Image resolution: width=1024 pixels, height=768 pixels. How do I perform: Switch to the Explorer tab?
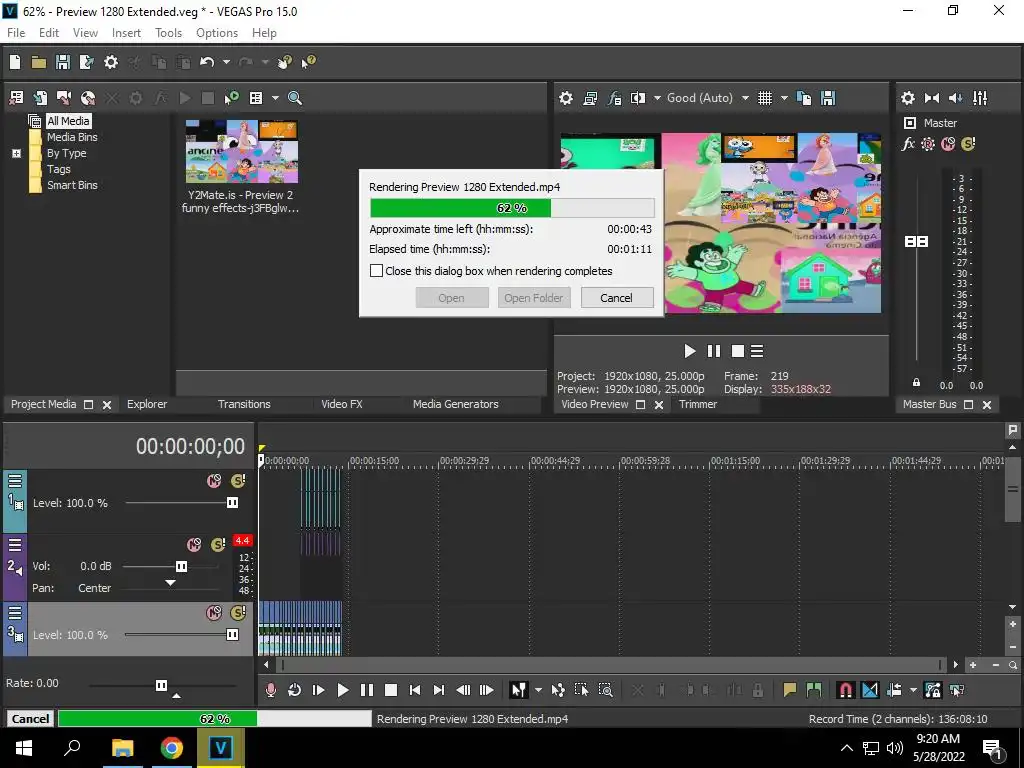147,404
